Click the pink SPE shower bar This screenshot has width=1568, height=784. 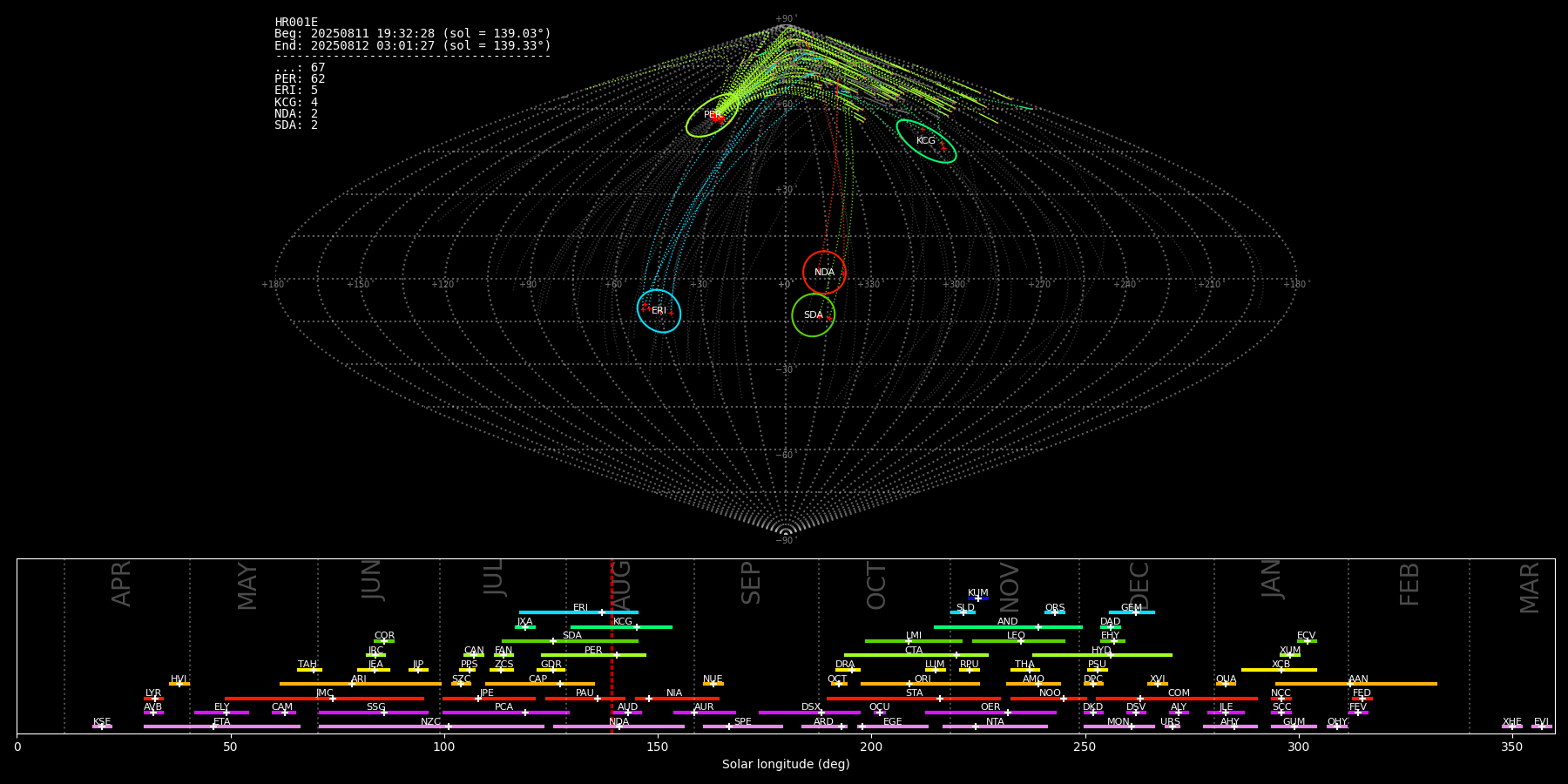742,727
